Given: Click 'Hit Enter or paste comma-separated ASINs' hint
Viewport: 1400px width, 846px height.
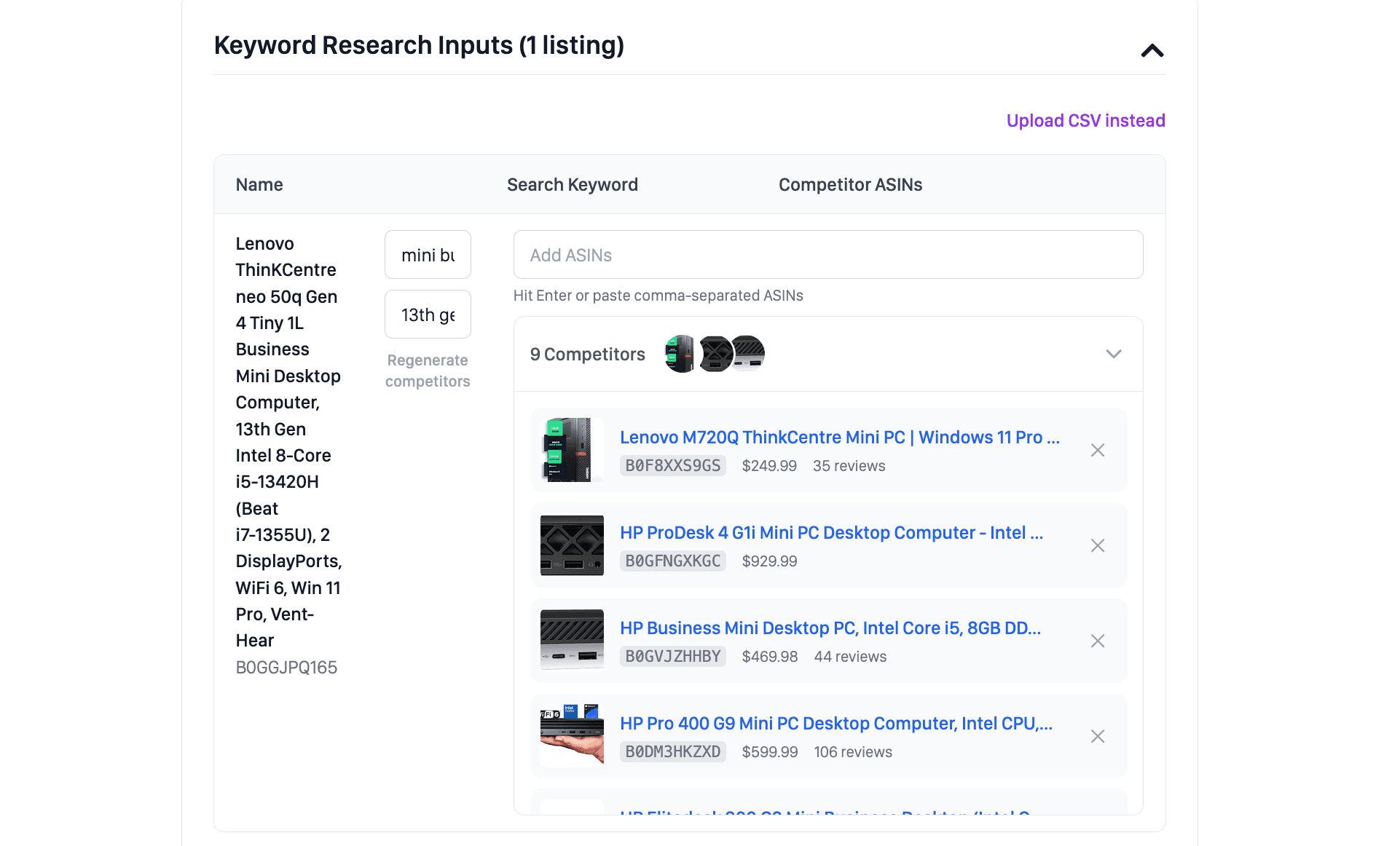Looking at the screenshot, I should click(658, 296).
